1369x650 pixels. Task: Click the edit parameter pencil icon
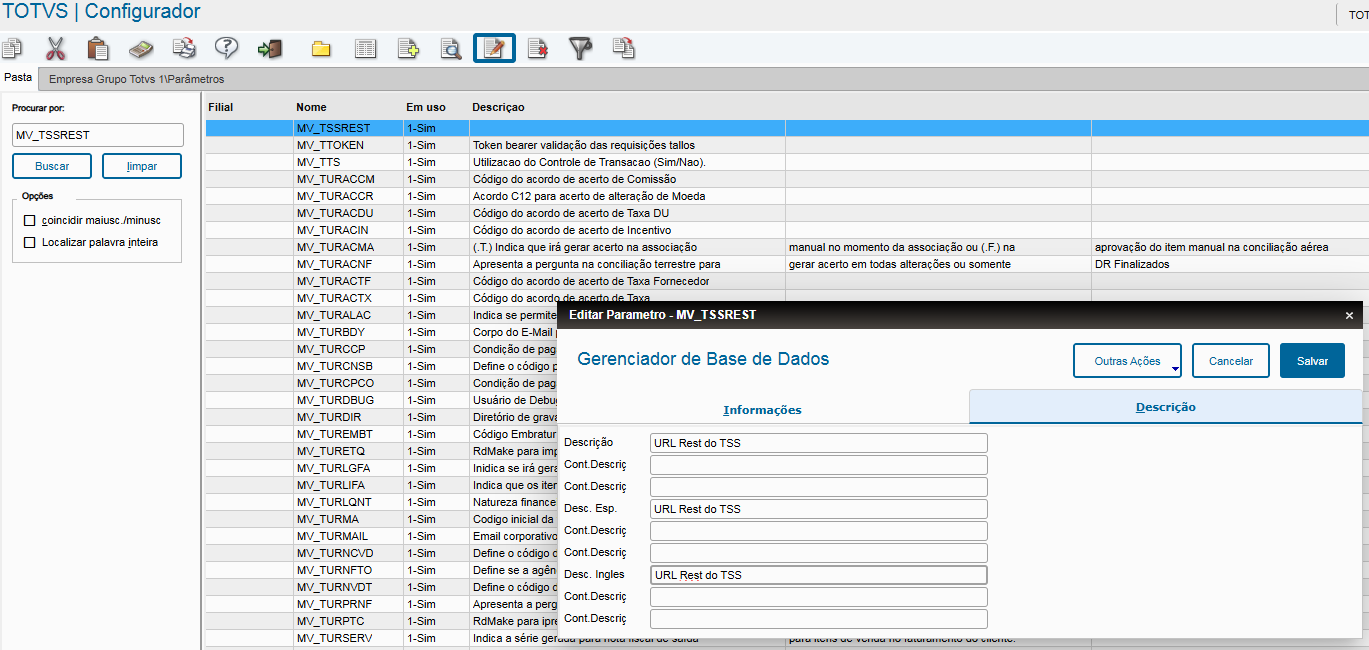(x=494, y=48)
